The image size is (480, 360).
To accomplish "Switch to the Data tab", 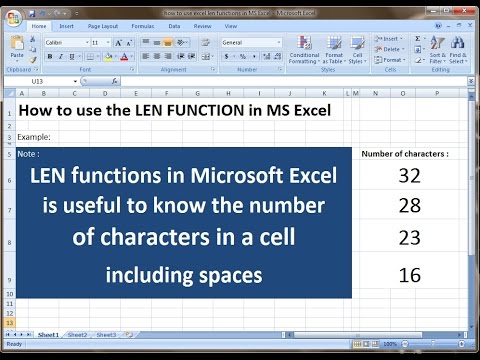I will click(174, 26).
